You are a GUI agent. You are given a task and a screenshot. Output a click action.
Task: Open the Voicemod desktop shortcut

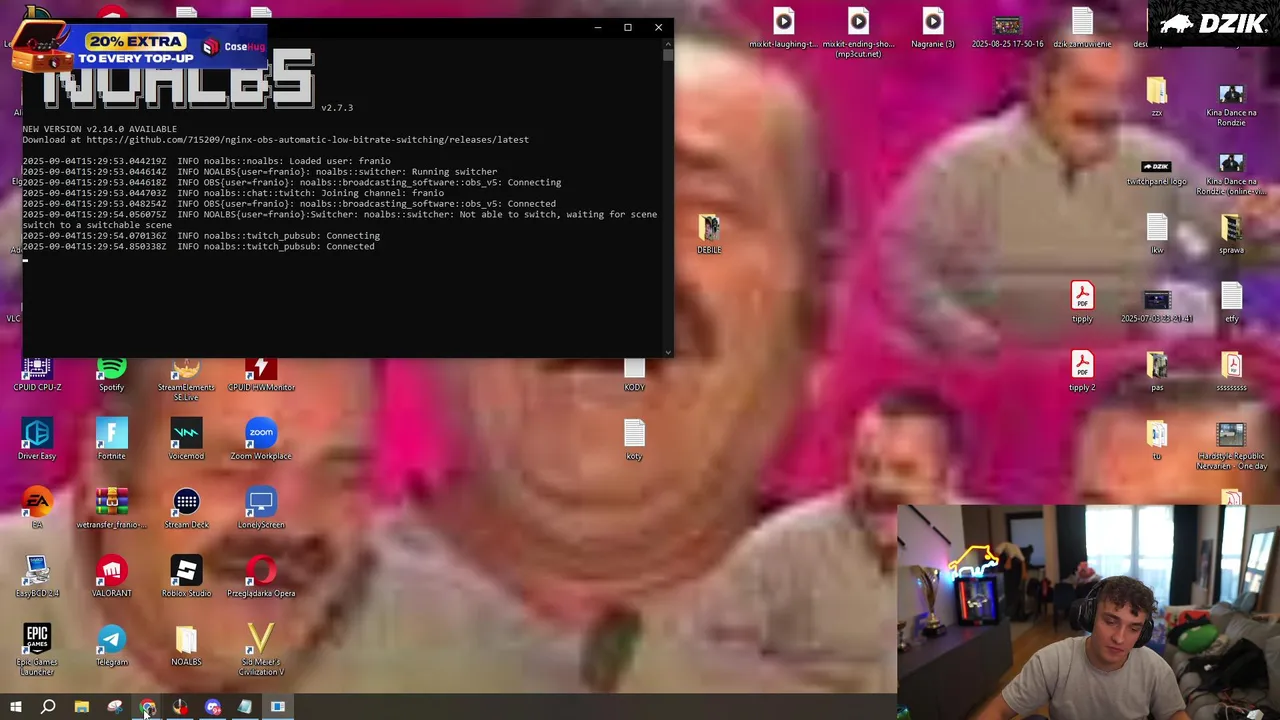click(186, 439)
